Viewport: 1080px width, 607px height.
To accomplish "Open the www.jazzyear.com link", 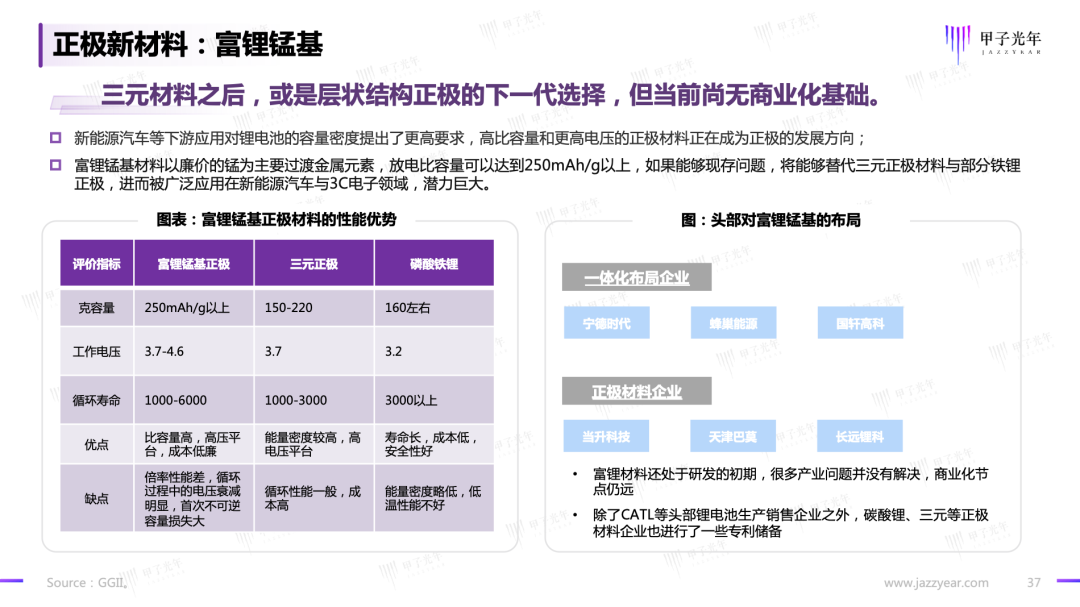I will 936,583.
